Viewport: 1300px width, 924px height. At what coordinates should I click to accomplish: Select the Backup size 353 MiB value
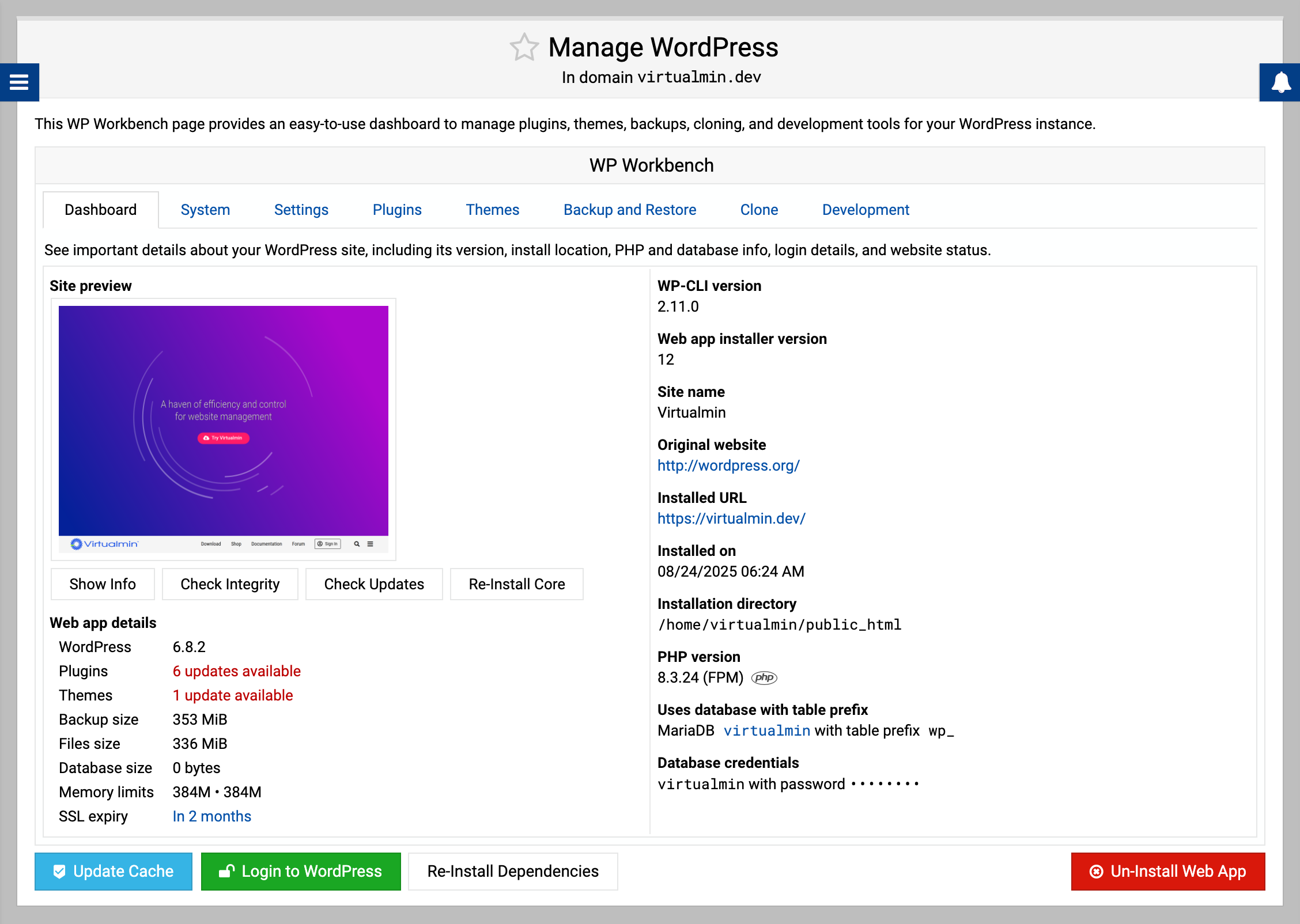[200, 719]
